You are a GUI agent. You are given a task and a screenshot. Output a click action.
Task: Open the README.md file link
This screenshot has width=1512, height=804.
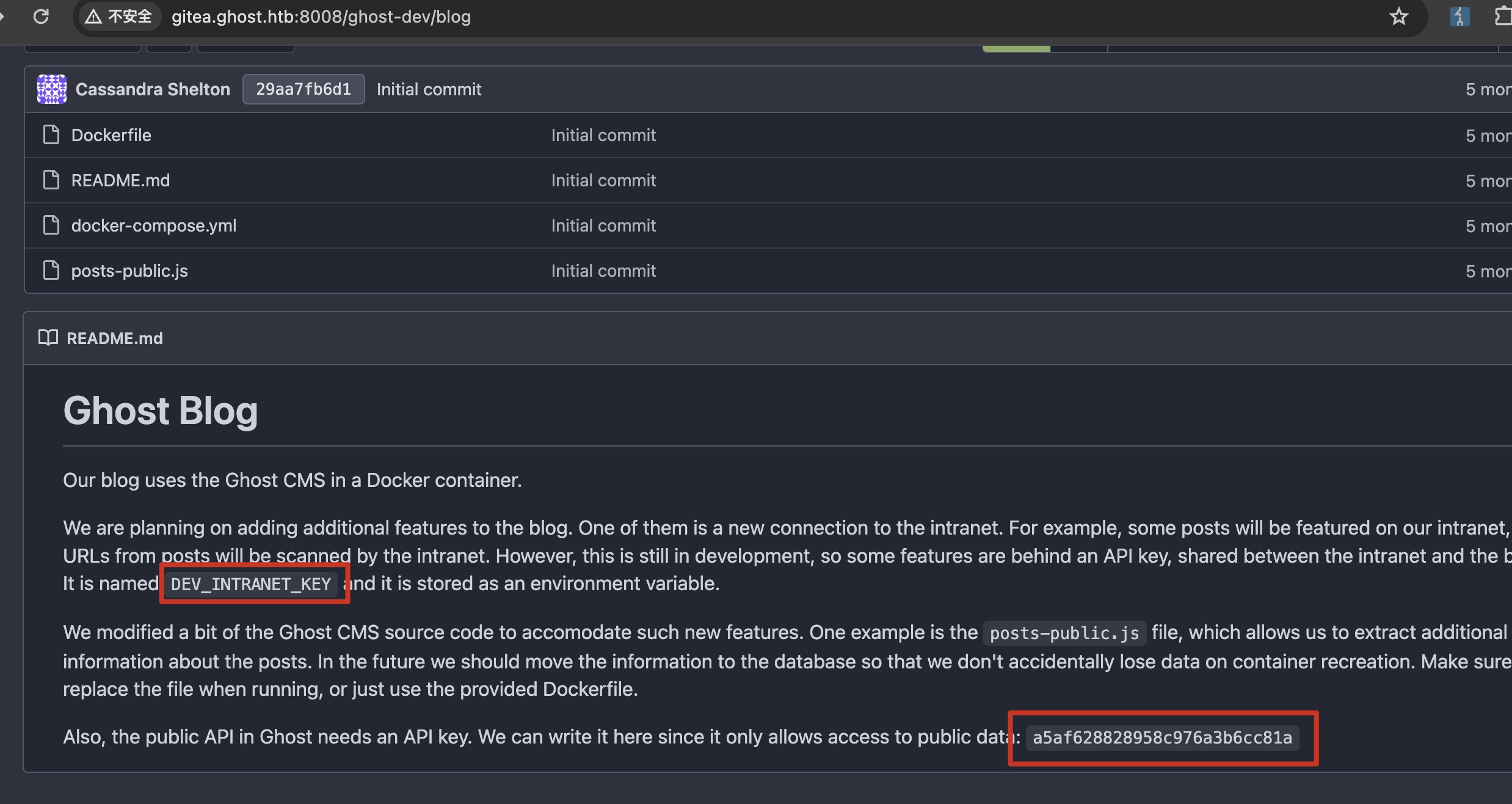tap(120, 180)
